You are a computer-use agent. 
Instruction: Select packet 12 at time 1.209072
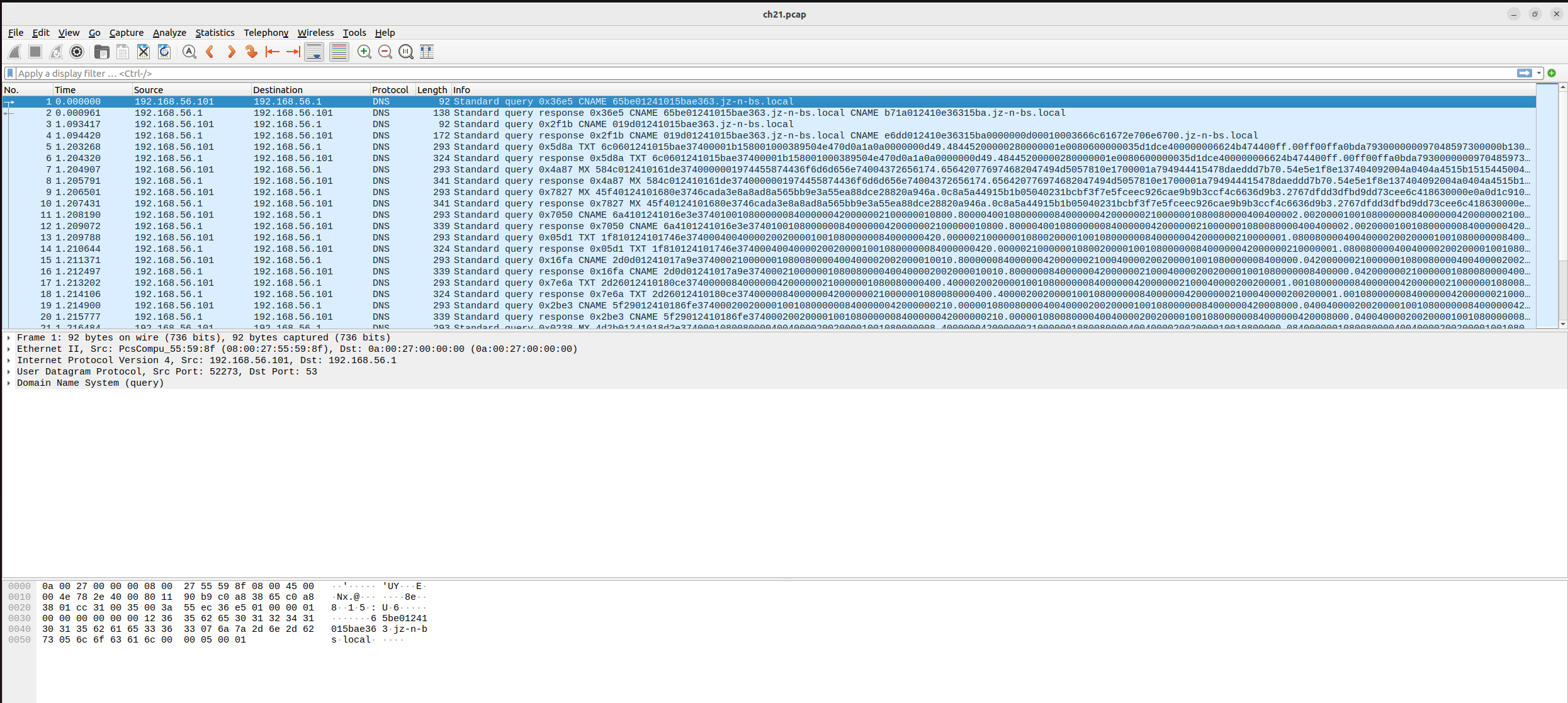coord(769,227)
